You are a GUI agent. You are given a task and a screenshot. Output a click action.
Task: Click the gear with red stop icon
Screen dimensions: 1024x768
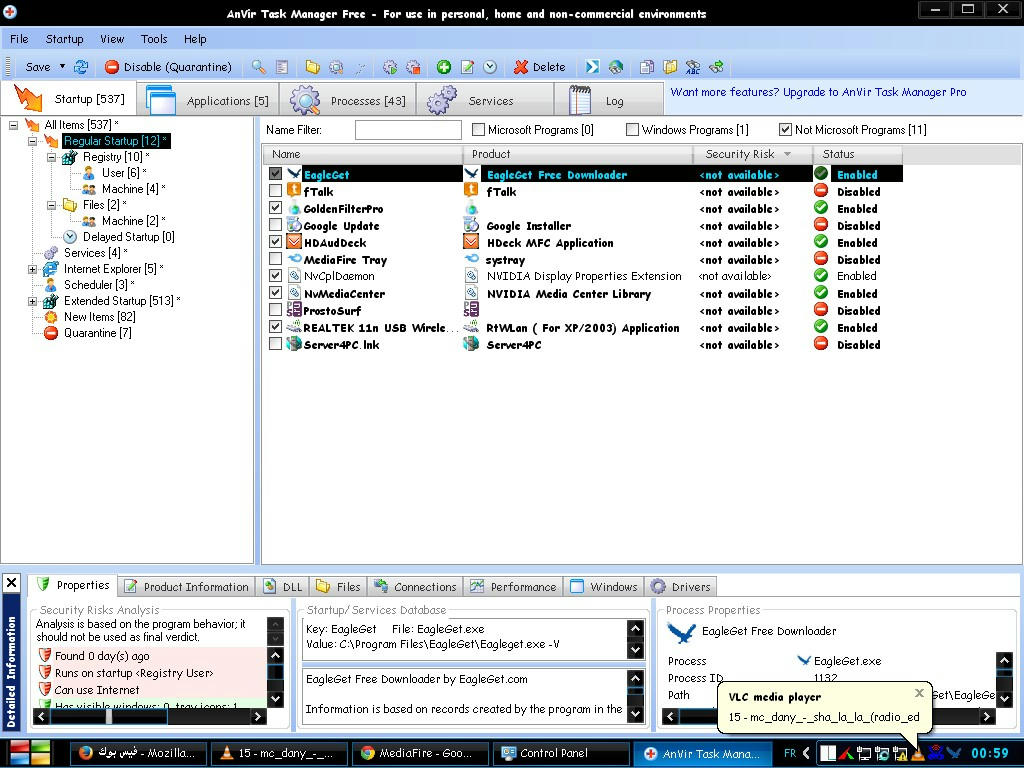tap(413, 67)
